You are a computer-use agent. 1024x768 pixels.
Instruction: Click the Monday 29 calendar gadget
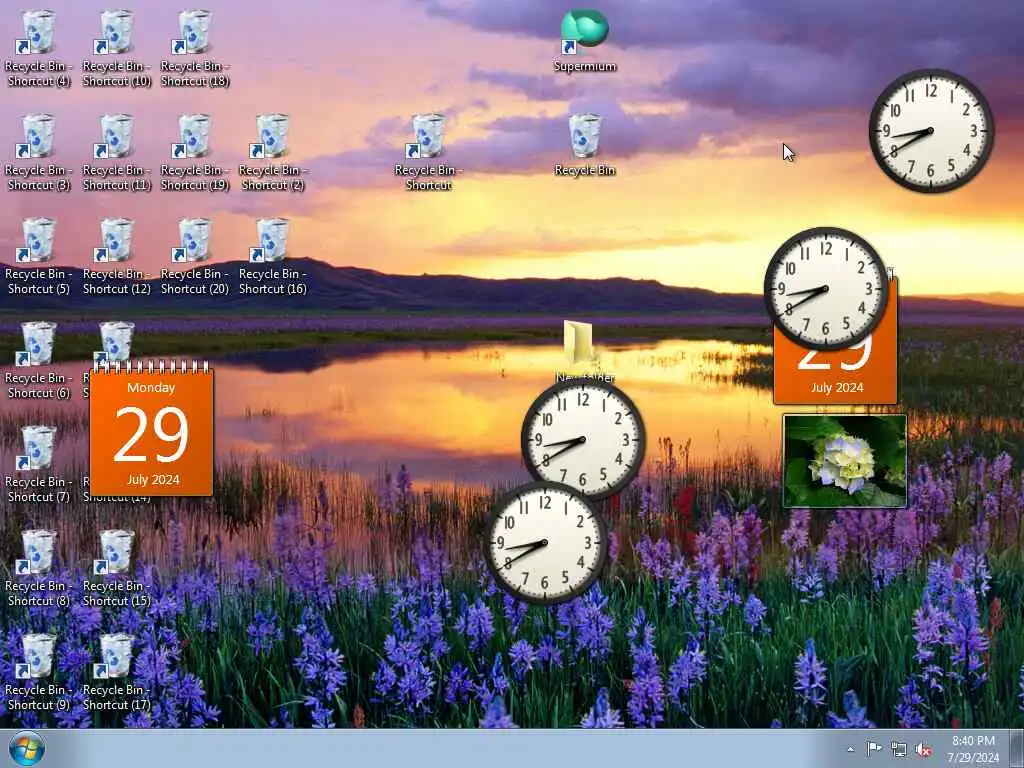coord(152,428)
